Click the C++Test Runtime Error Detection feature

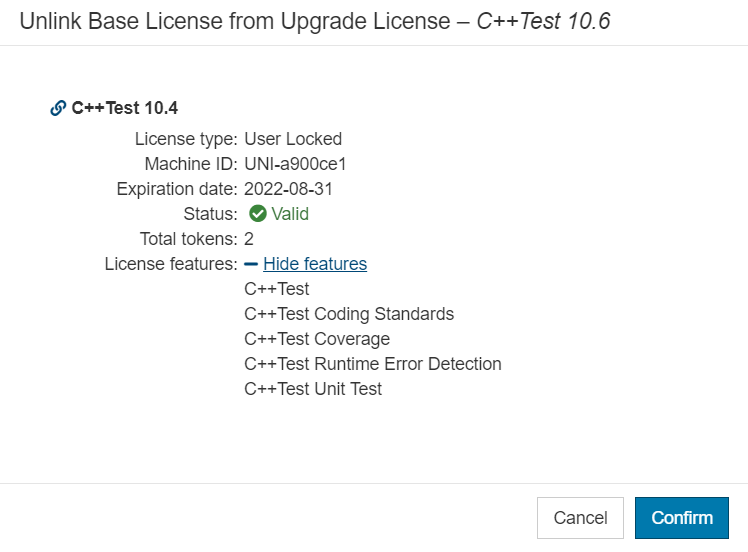(x=373, y=364)
